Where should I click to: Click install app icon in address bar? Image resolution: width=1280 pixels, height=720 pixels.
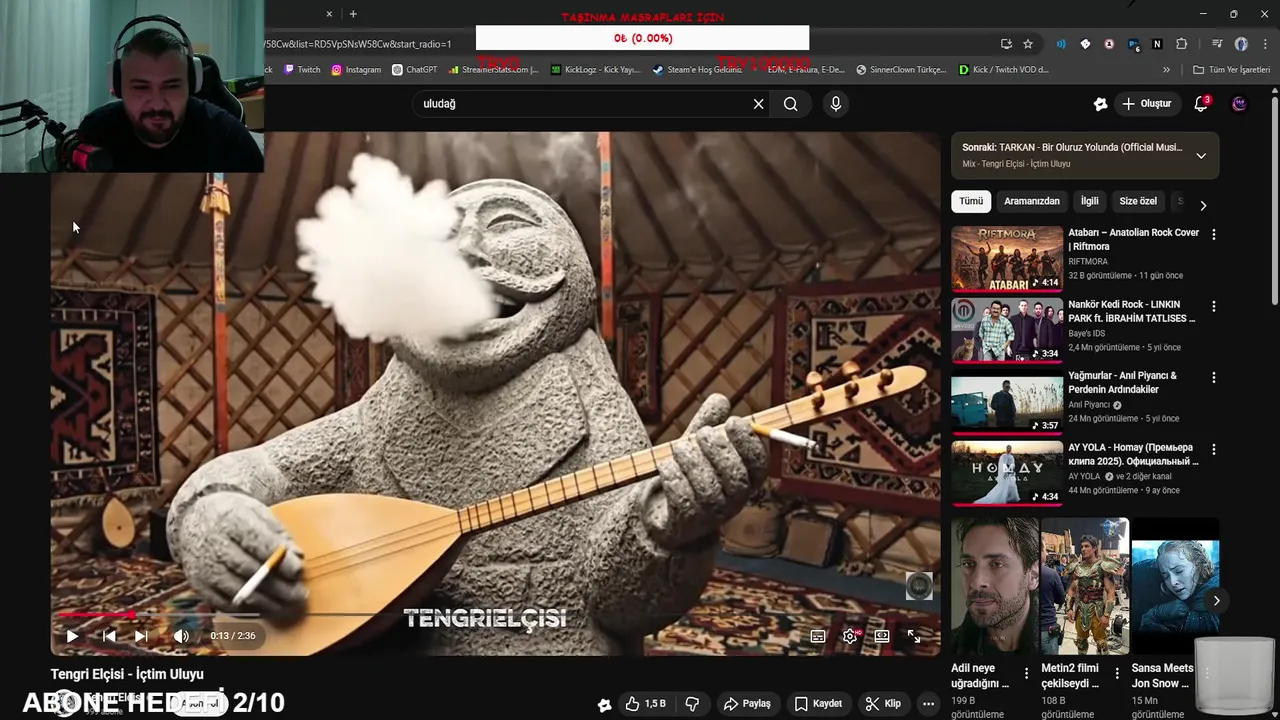pos(1006,44)
